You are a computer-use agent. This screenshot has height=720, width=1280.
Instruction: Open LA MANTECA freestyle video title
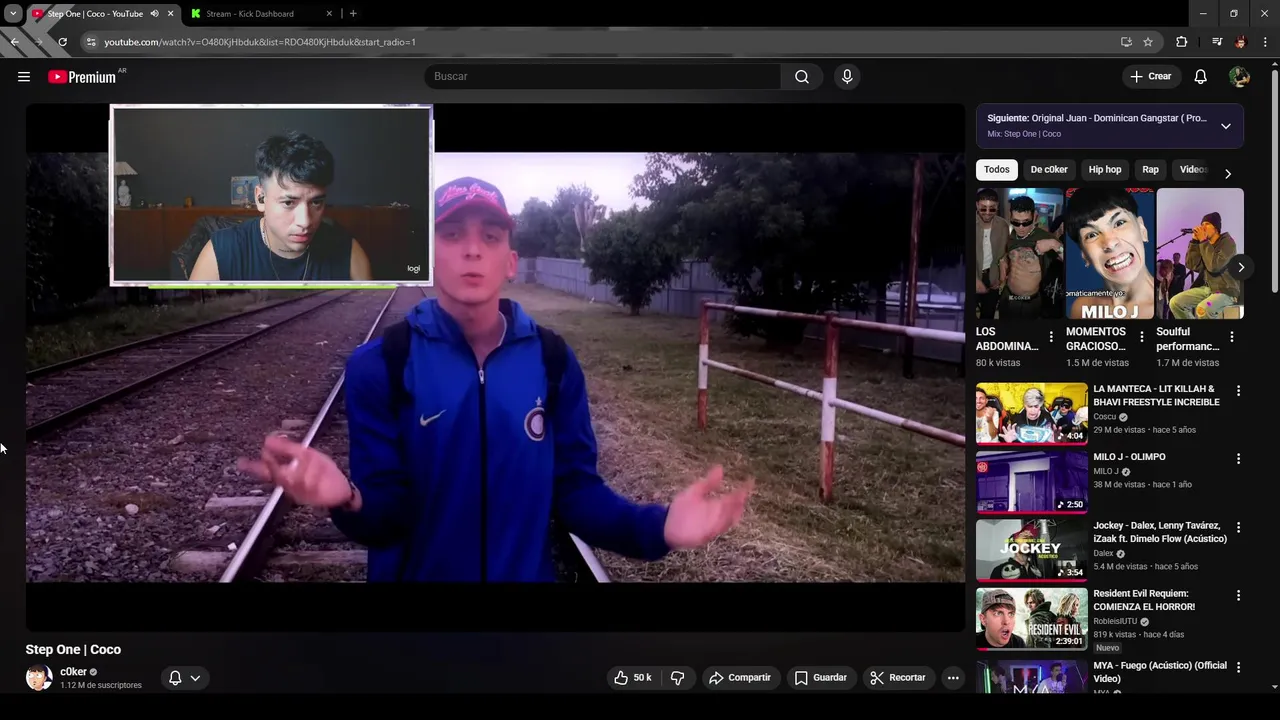tap(1157, 395)
